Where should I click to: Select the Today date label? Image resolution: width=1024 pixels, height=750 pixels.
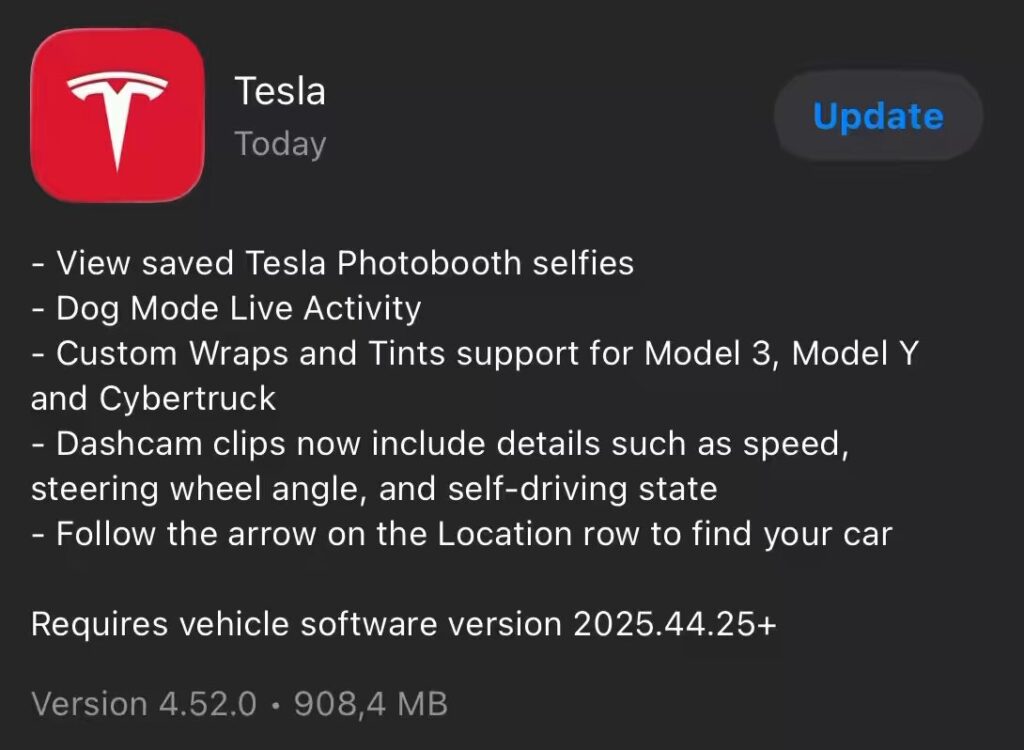pos(280,144)
